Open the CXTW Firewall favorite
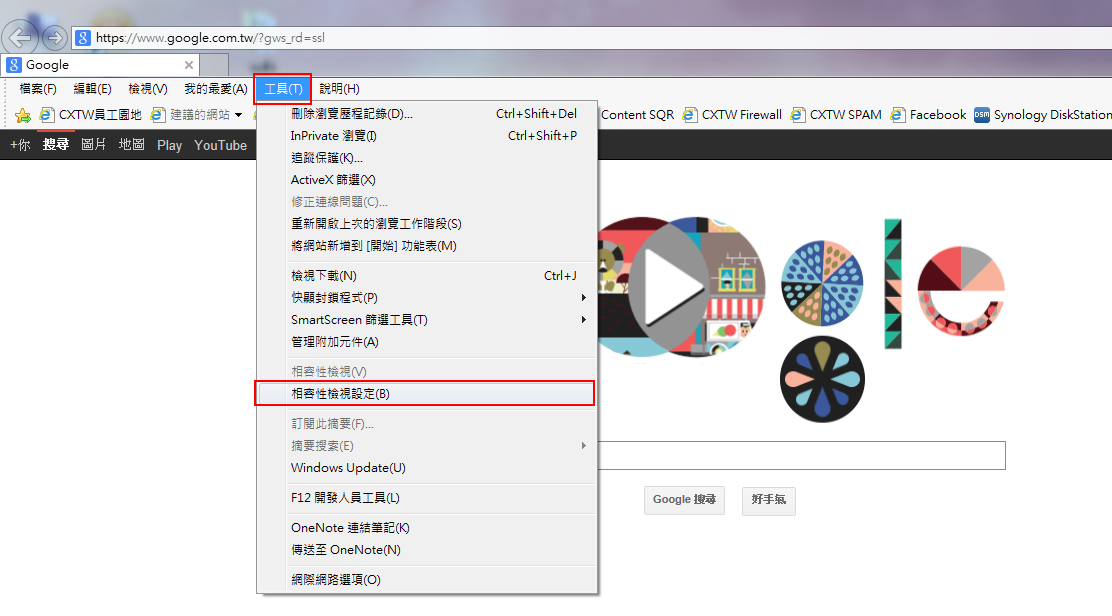The image size is (1112, 616). point(732,115)
